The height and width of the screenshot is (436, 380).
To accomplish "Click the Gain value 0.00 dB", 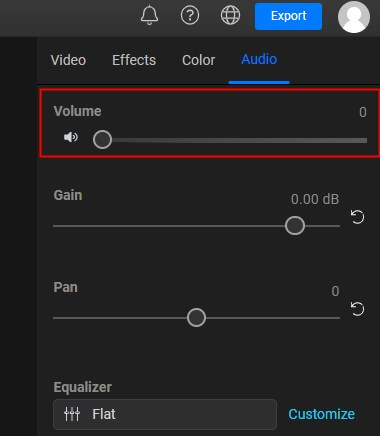I will [x=315, y=199].
